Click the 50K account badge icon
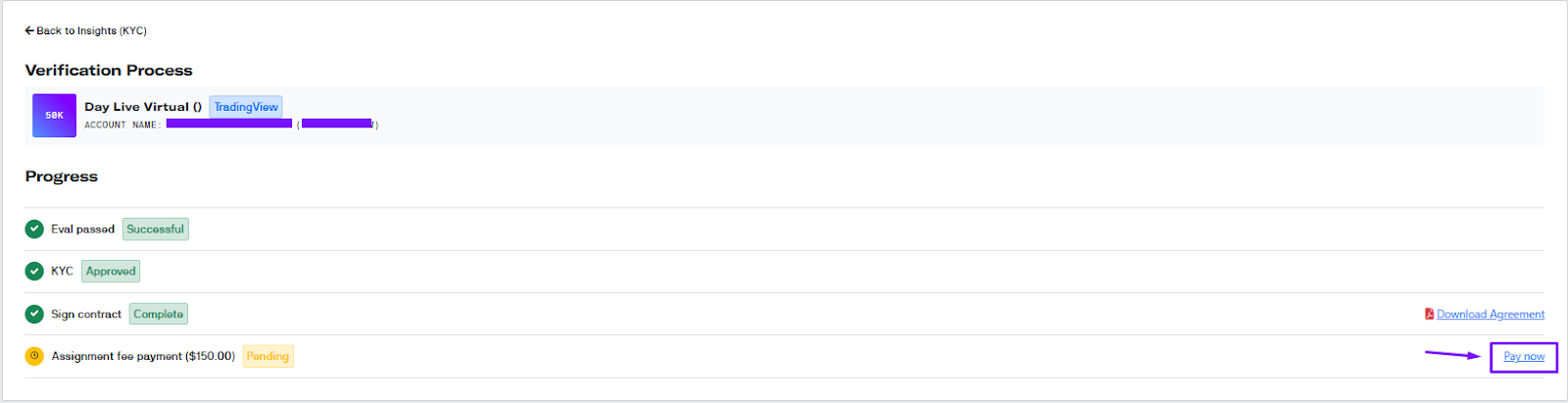This screenshot has height=403, width=1568. 54,116
